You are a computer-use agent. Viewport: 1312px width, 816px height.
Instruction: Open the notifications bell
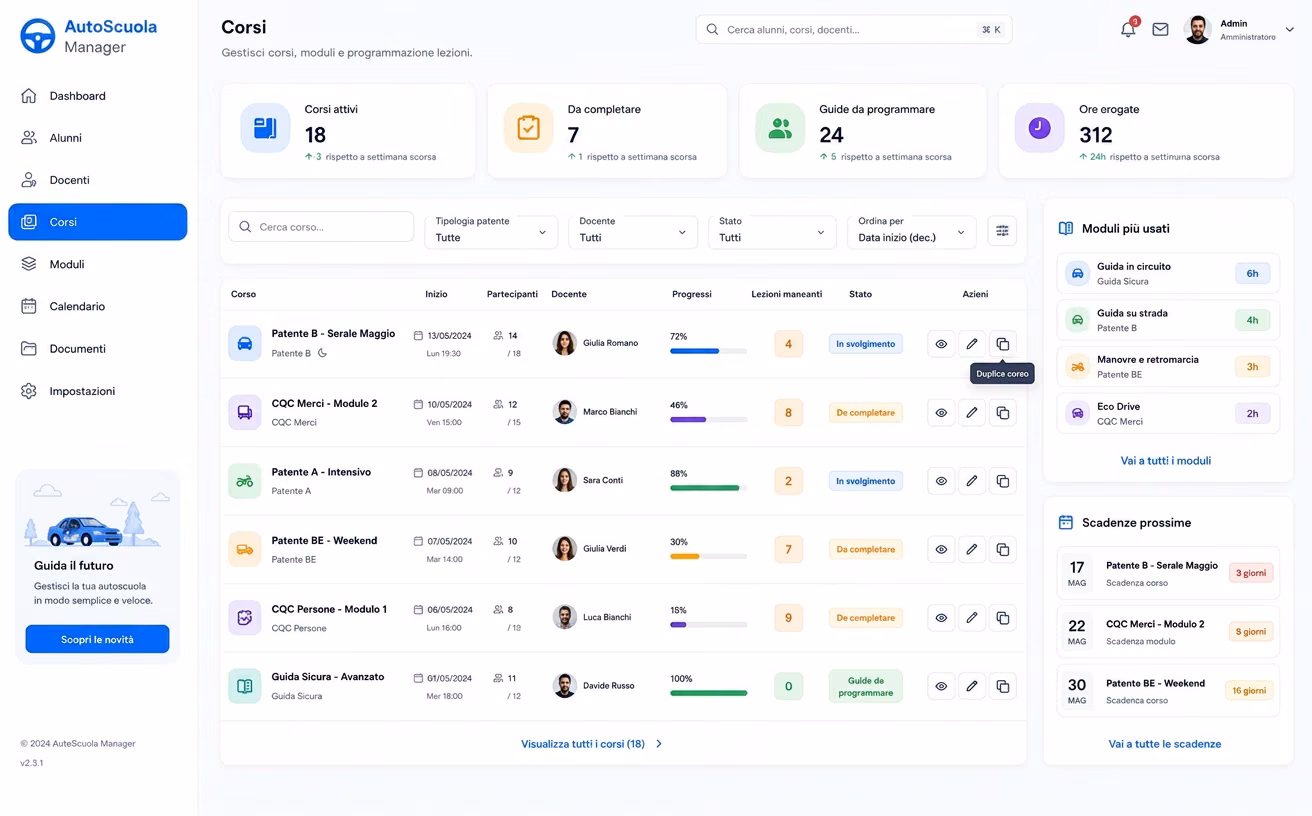click(1128, 29)
